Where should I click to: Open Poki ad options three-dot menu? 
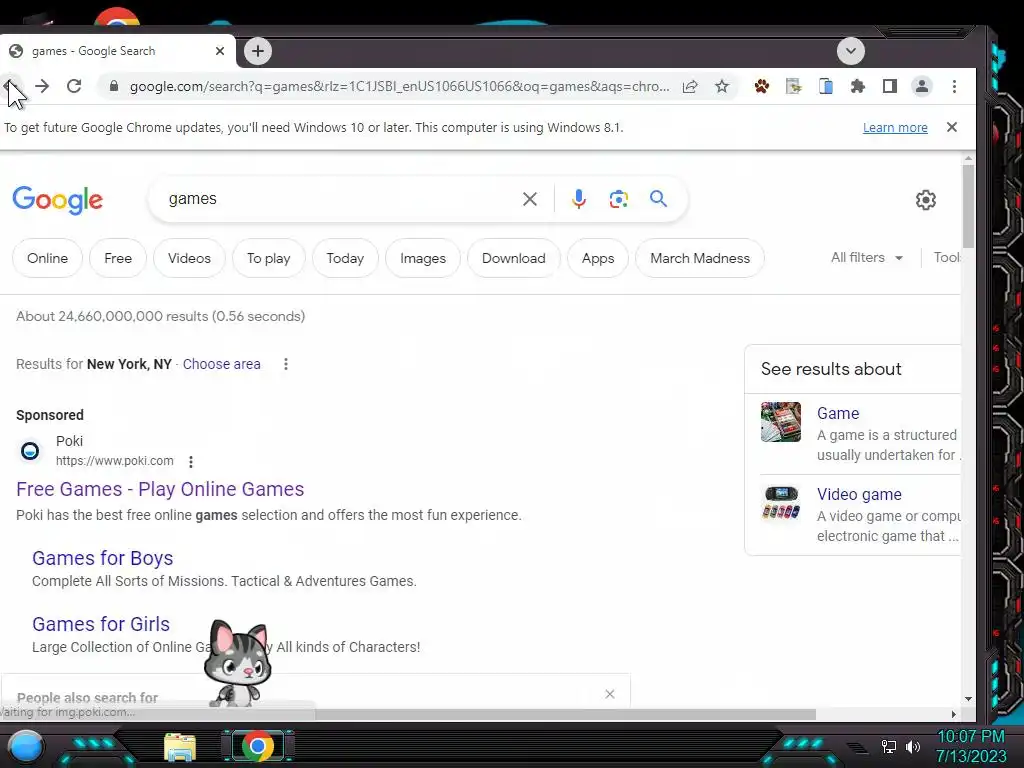(191, 462)
